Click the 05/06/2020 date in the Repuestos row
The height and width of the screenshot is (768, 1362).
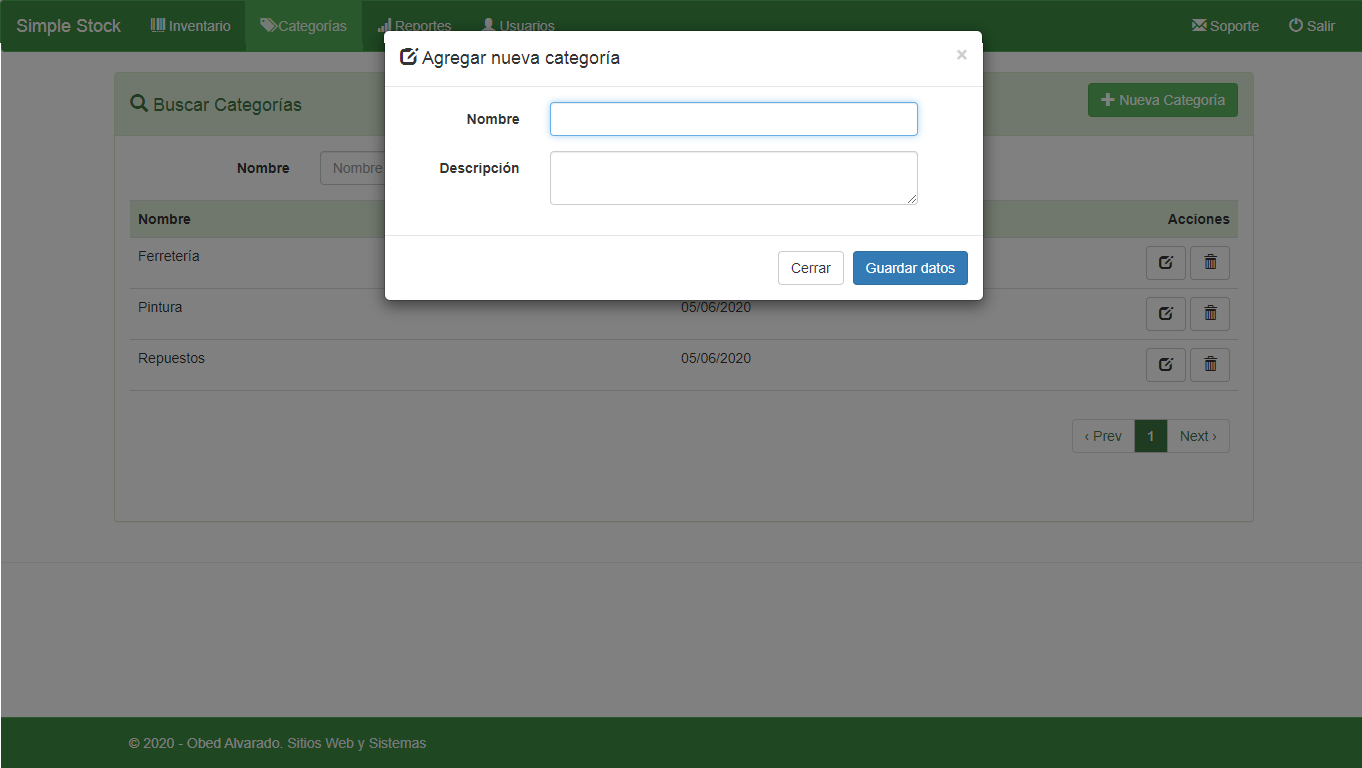pos(716,358)
